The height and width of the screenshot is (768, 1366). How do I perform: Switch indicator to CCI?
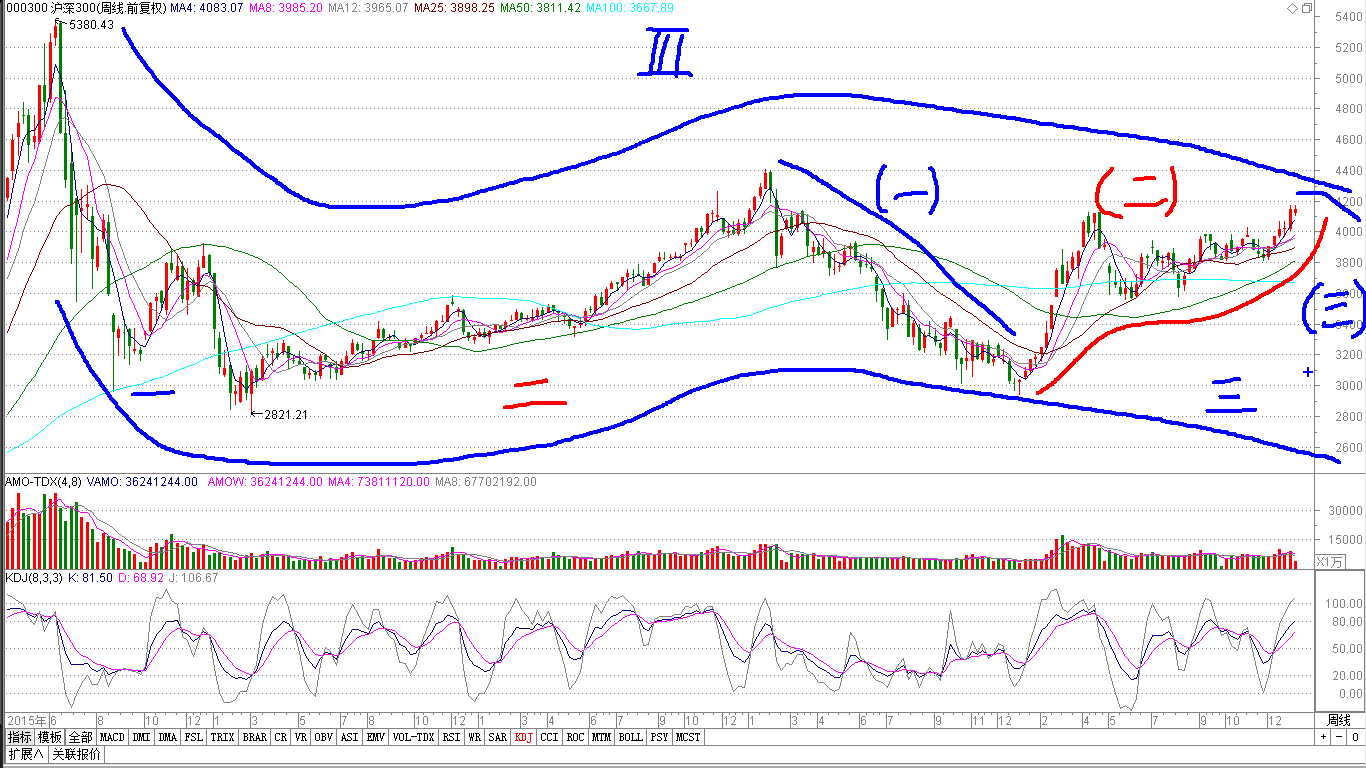(550, 737)
